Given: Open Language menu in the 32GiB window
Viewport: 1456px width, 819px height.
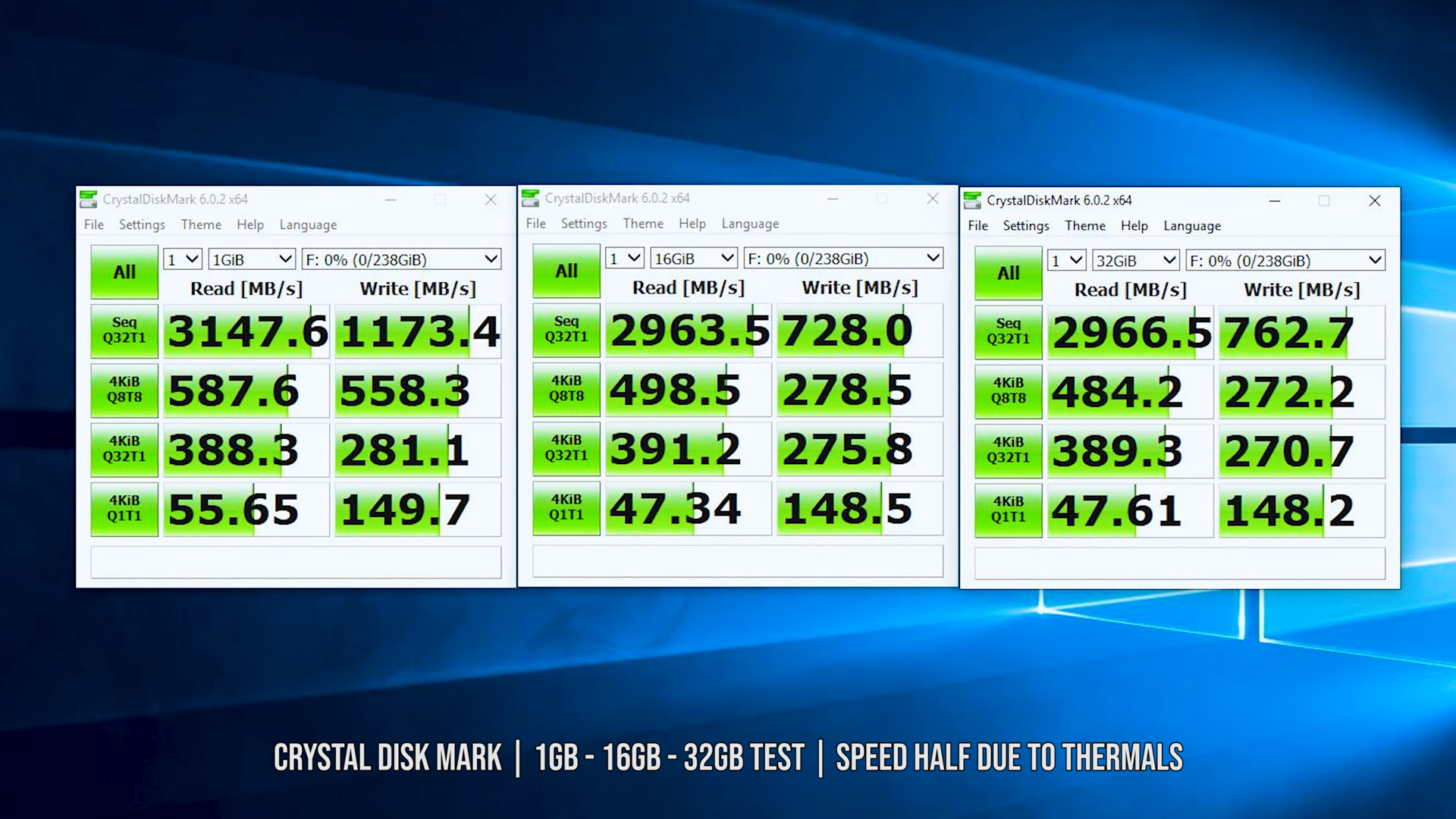Looking at the screenshot, I should coord(1192,226).
